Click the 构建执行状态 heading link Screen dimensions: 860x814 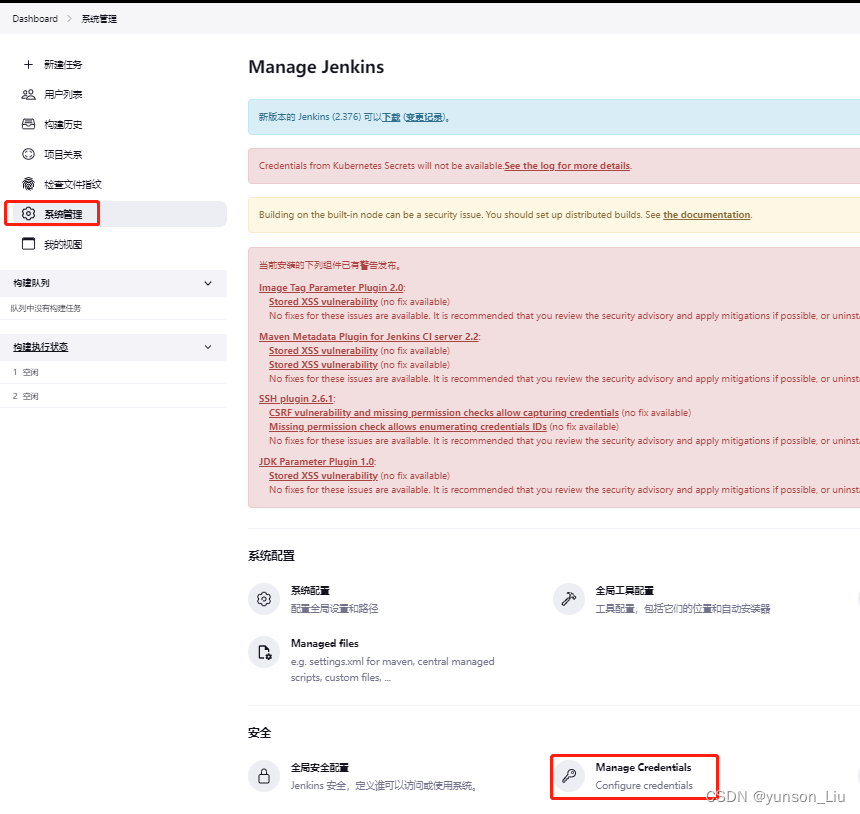click(x=41, y=347)
